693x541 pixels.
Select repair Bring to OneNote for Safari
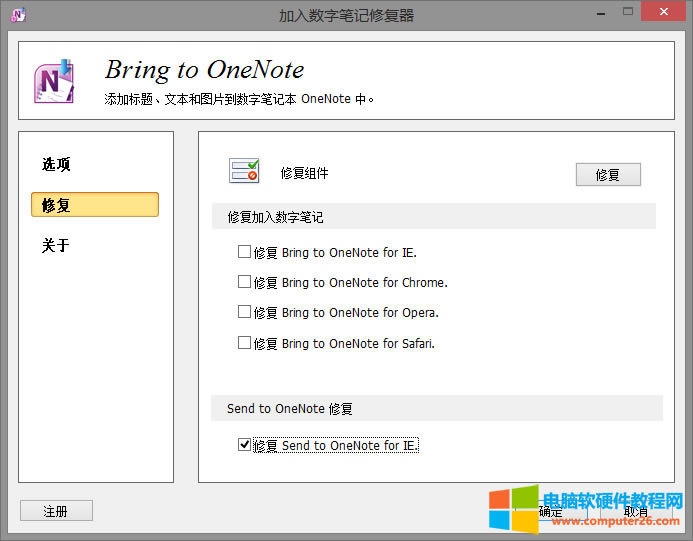[244, 343]
